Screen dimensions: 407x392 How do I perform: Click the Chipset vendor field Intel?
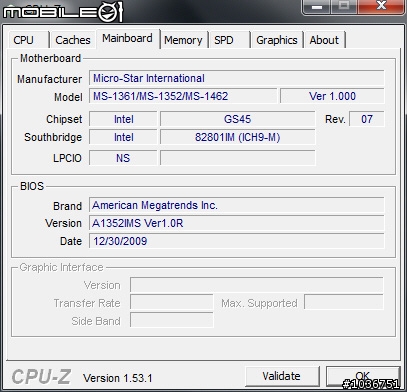pos(123,119)
